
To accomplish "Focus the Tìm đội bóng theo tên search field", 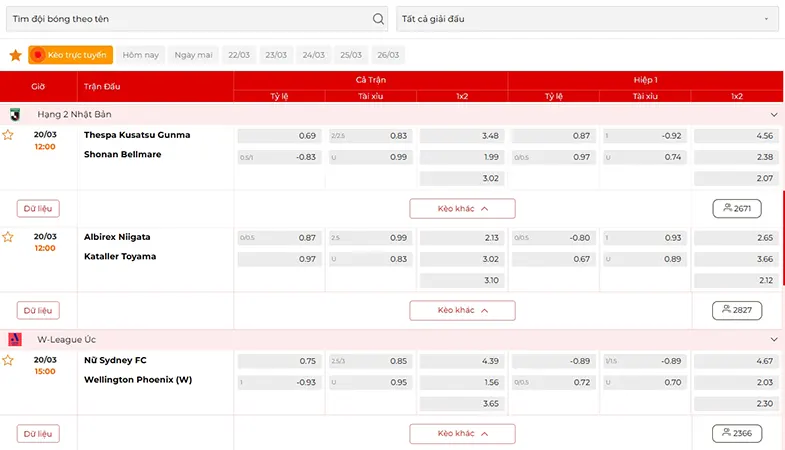I will (197, 19).
